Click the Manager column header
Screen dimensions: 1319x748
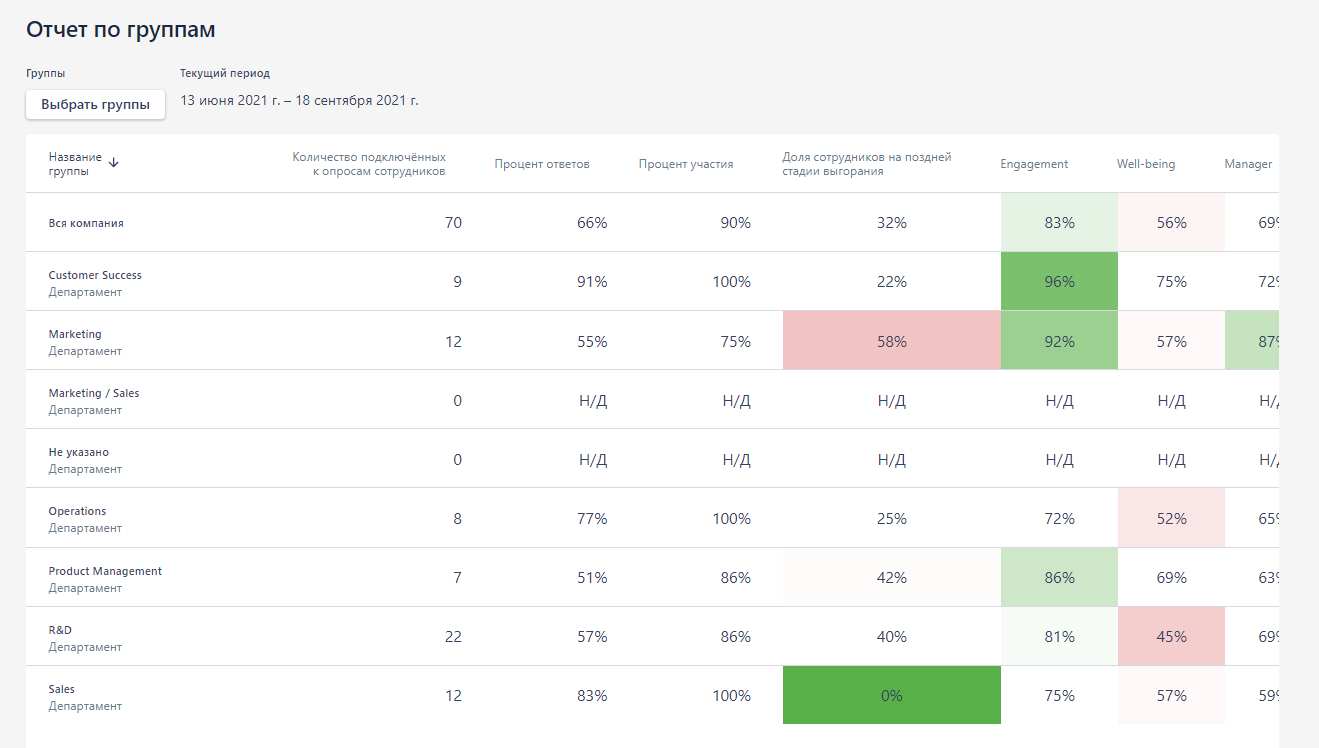point(1248,164)
